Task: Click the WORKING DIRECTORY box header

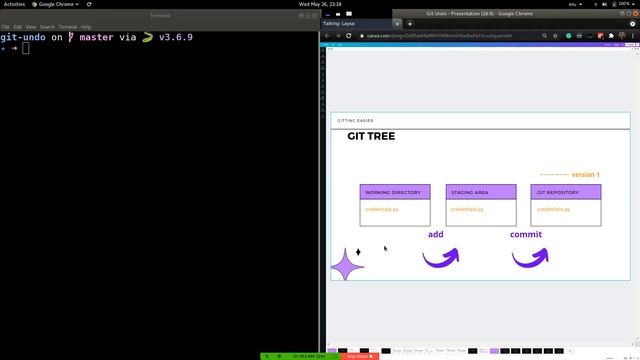Action: tap(395, 192)
